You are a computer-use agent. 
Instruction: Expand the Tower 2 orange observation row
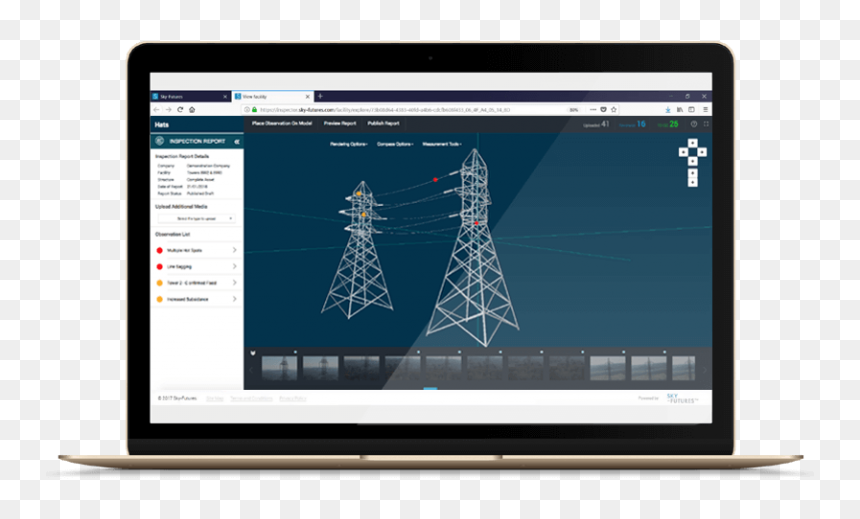point(197,283)
